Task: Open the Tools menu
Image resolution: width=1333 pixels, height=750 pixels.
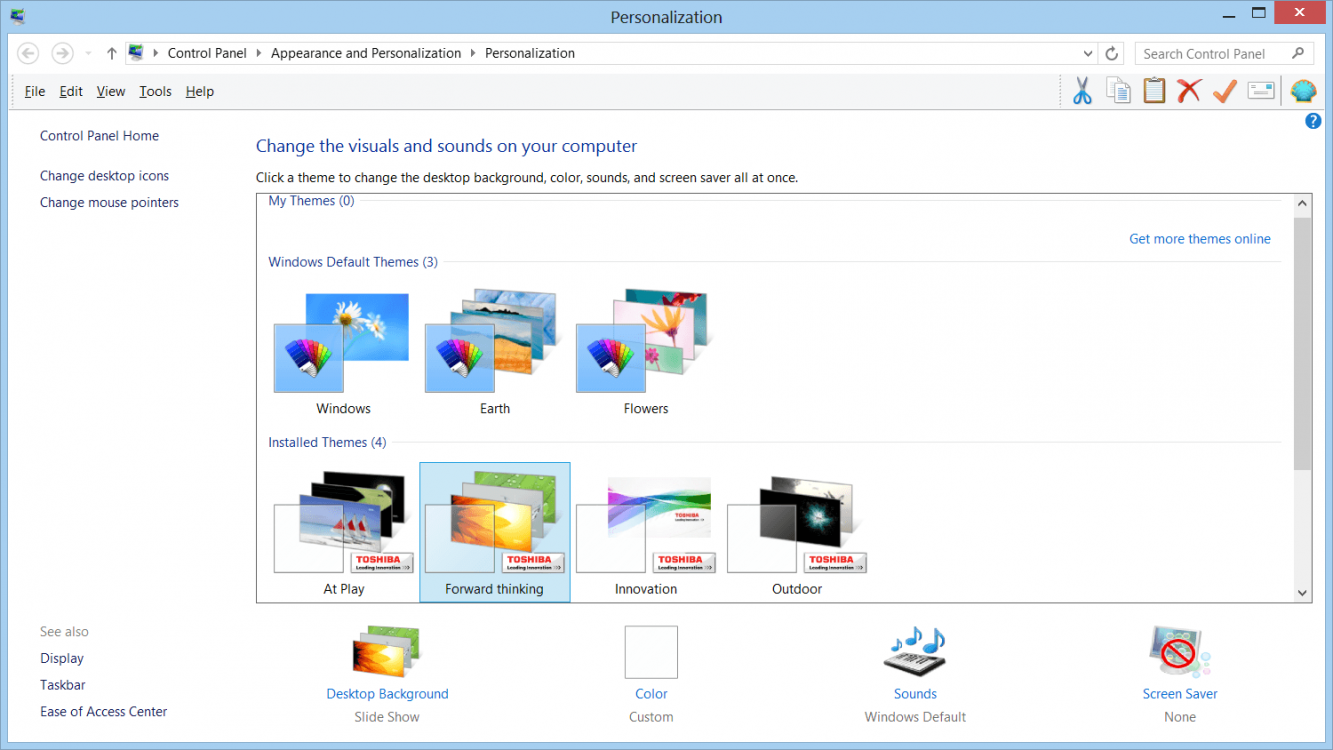Action: pos(155,91)
